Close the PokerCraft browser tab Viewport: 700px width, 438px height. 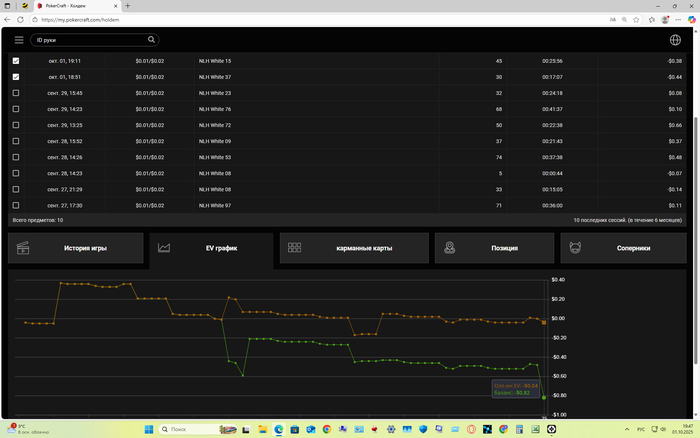coord(116,6)
